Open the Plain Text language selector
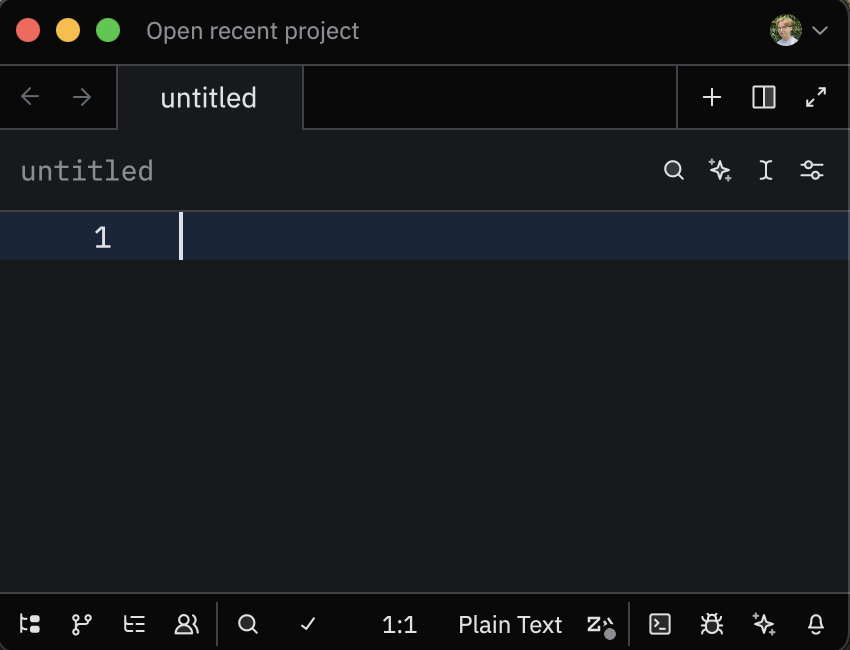850x650 pixels. tap(510, 625)
